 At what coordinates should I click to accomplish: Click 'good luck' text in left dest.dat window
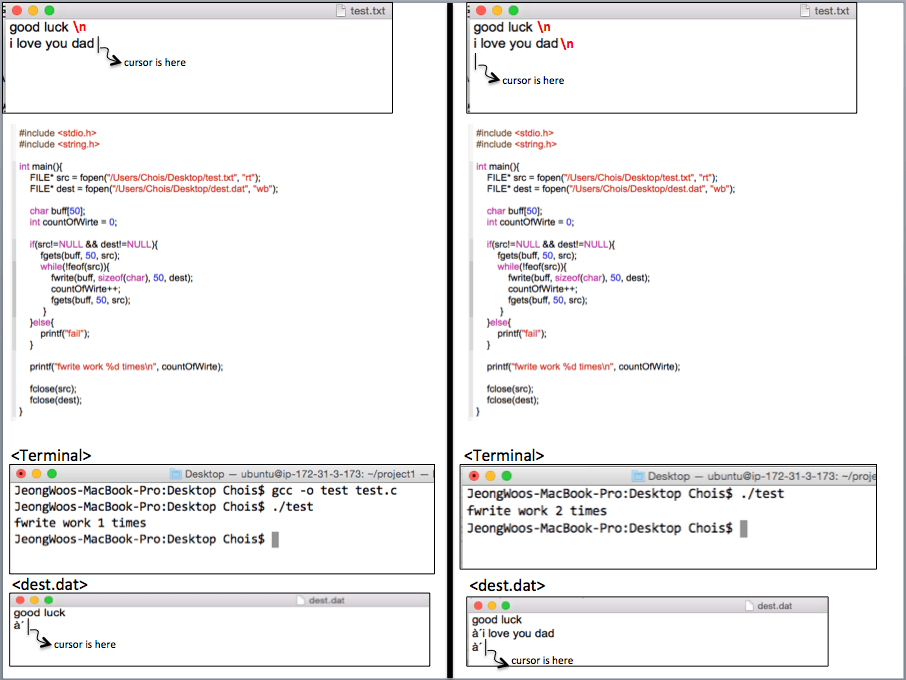click(x=40, y=613)
